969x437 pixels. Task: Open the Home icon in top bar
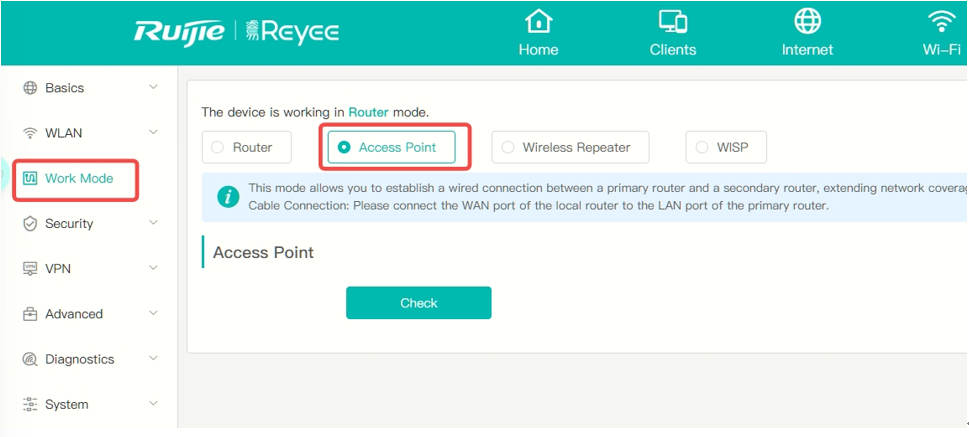538,22
